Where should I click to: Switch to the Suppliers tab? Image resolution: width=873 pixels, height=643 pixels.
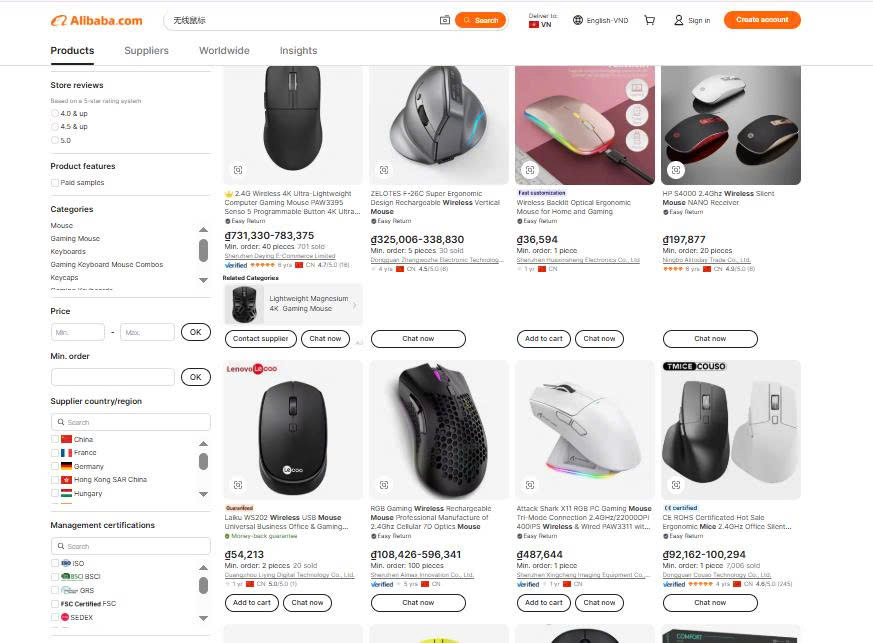coord(146,51)
